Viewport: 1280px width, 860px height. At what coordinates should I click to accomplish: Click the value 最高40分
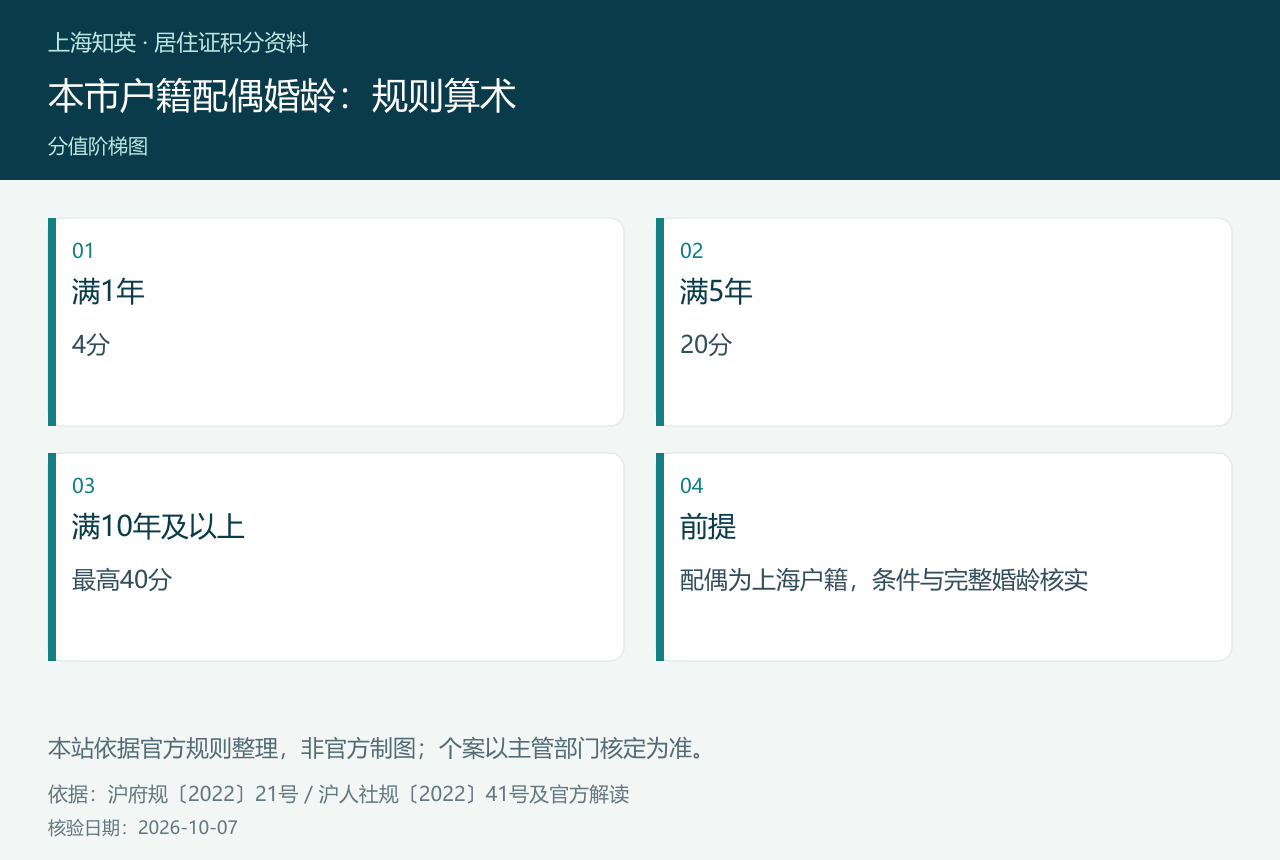click(x=122, y=580)
